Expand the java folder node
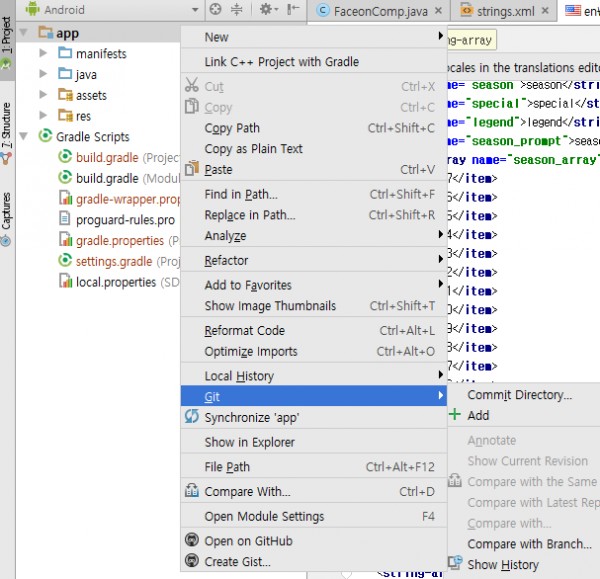Image resolution: width=600 pixels, height=579 pixels. (x=43, y=73)
